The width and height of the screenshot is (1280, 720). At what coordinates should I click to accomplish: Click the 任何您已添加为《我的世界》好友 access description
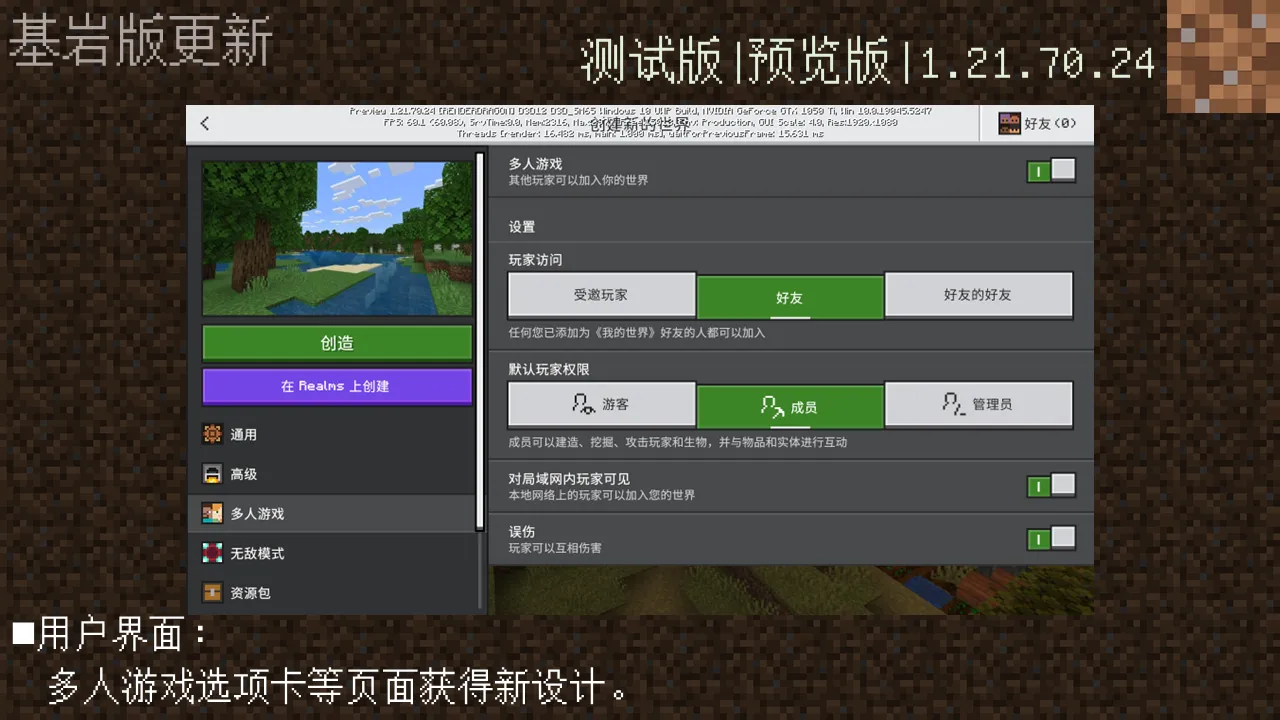(637, 333)
